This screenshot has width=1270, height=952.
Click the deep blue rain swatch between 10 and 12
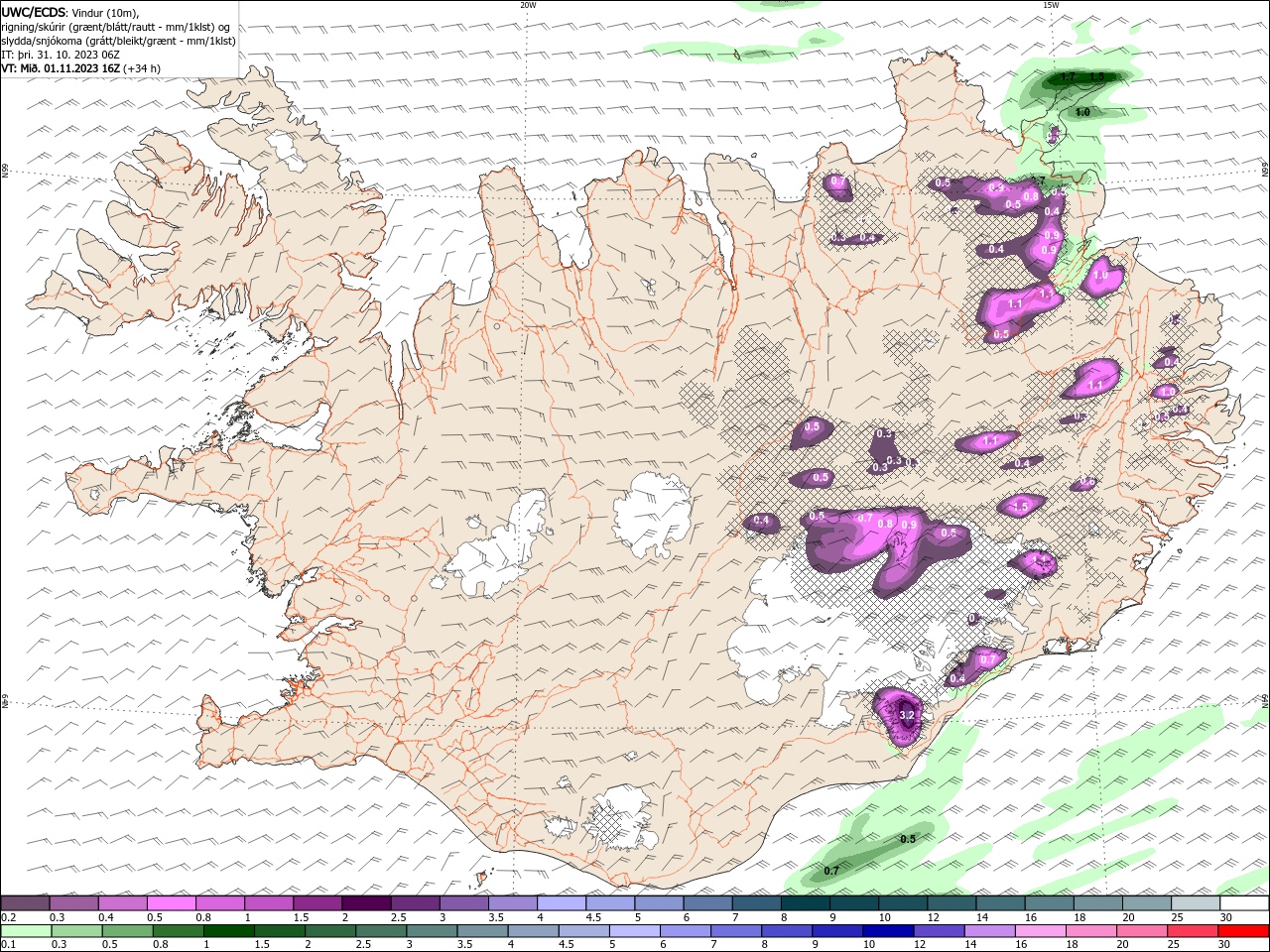coord(888,931)
